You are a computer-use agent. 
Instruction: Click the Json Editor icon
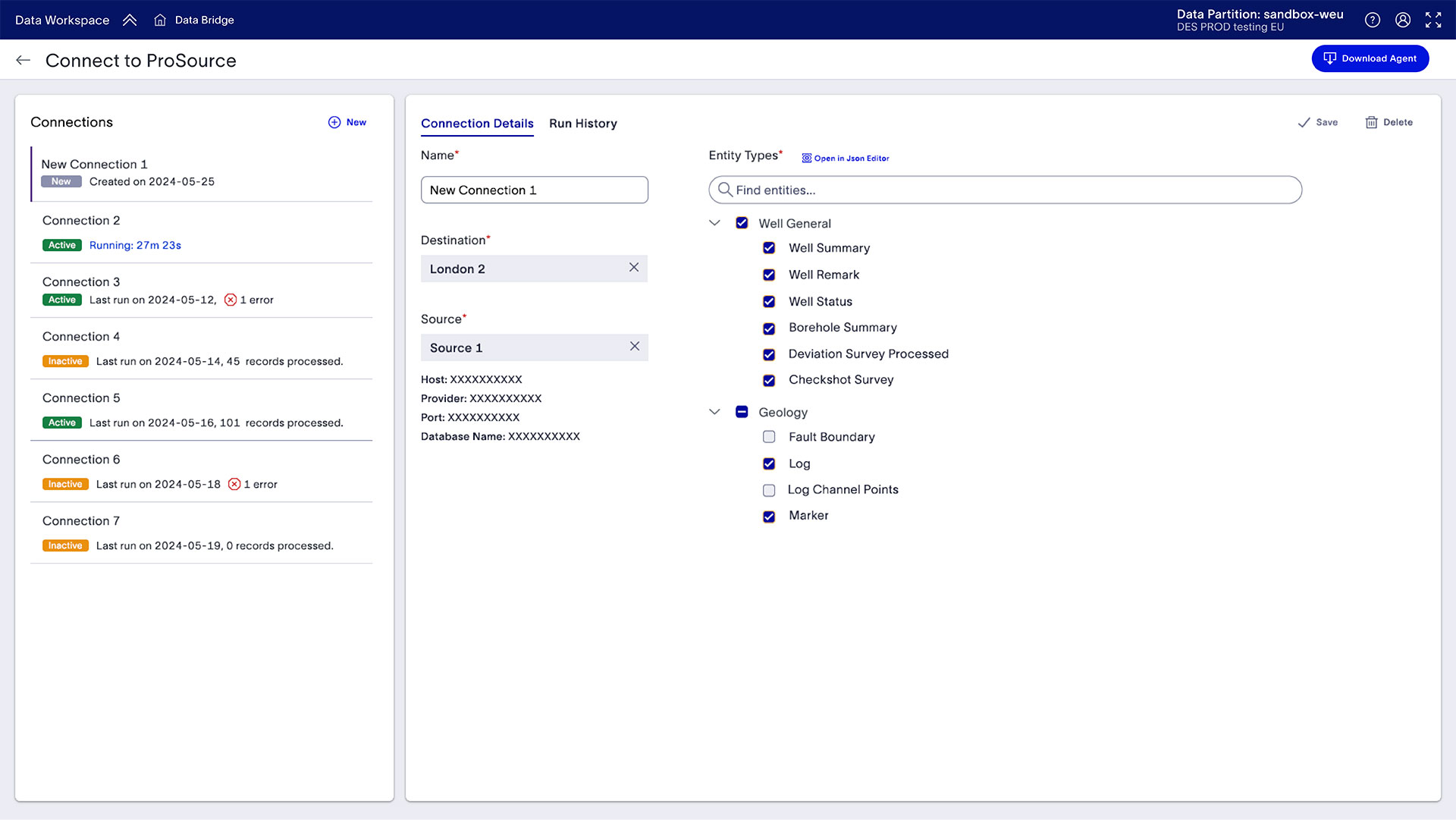click(x=807, y=158)
